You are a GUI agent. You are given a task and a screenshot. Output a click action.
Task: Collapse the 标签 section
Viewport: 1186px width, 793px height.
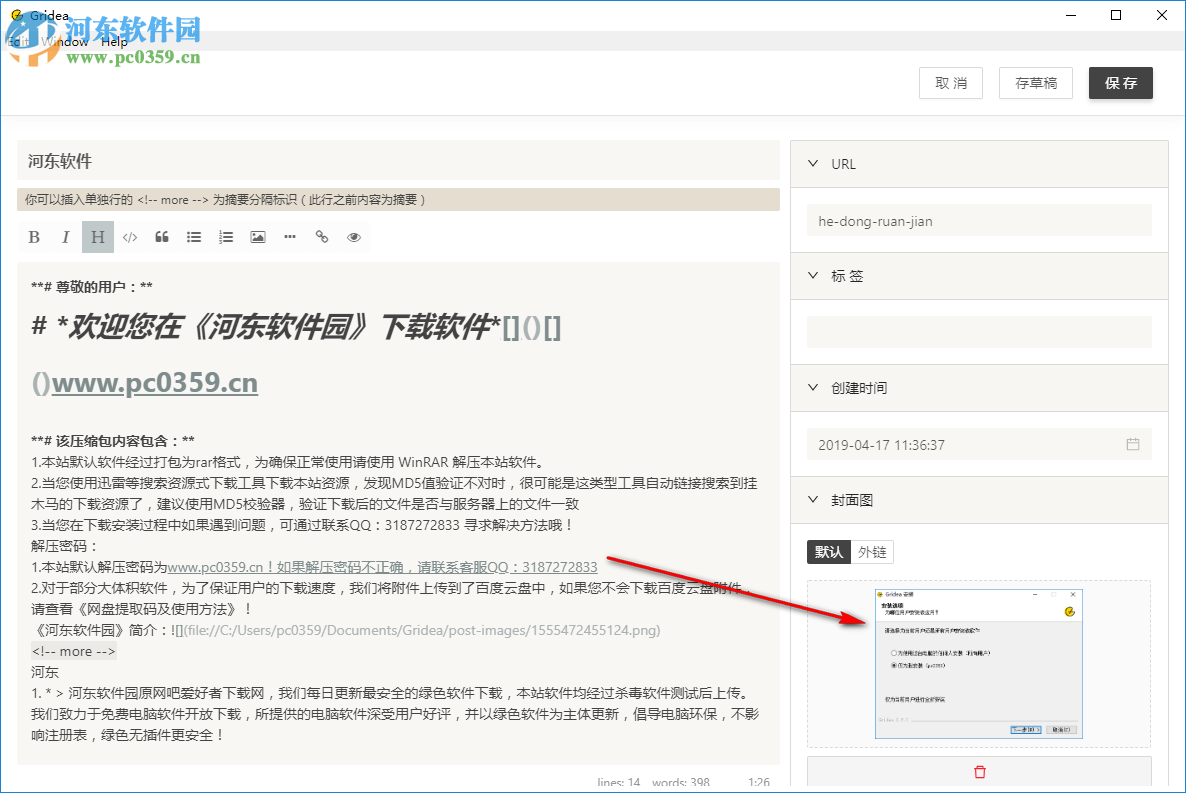tap(813, 275)
